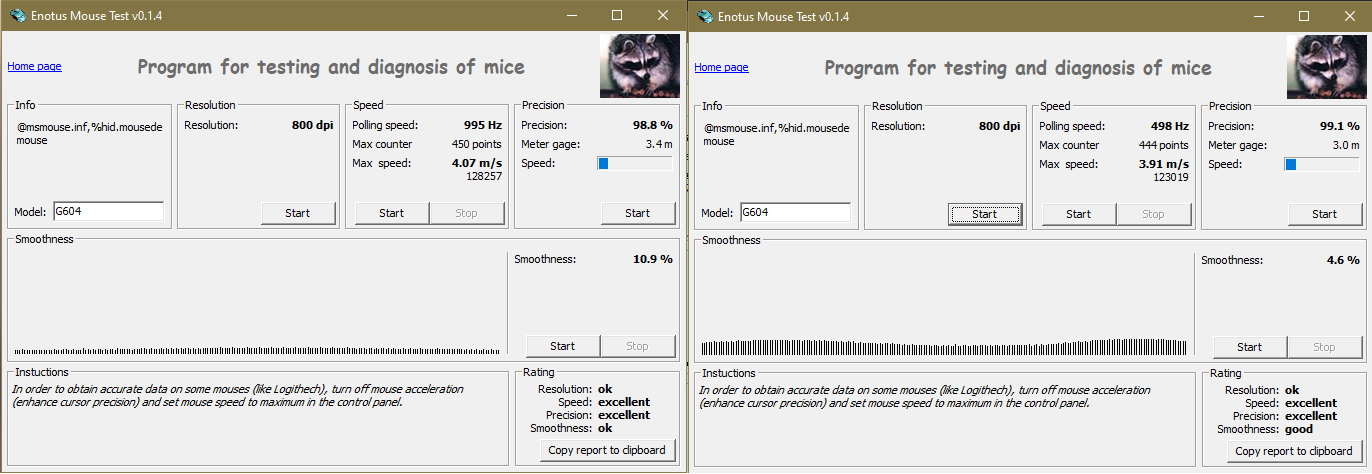Open Home page link in right window
Image resolution: width=1372 pixels, height=474 pixels.
(x=721, y=67)
